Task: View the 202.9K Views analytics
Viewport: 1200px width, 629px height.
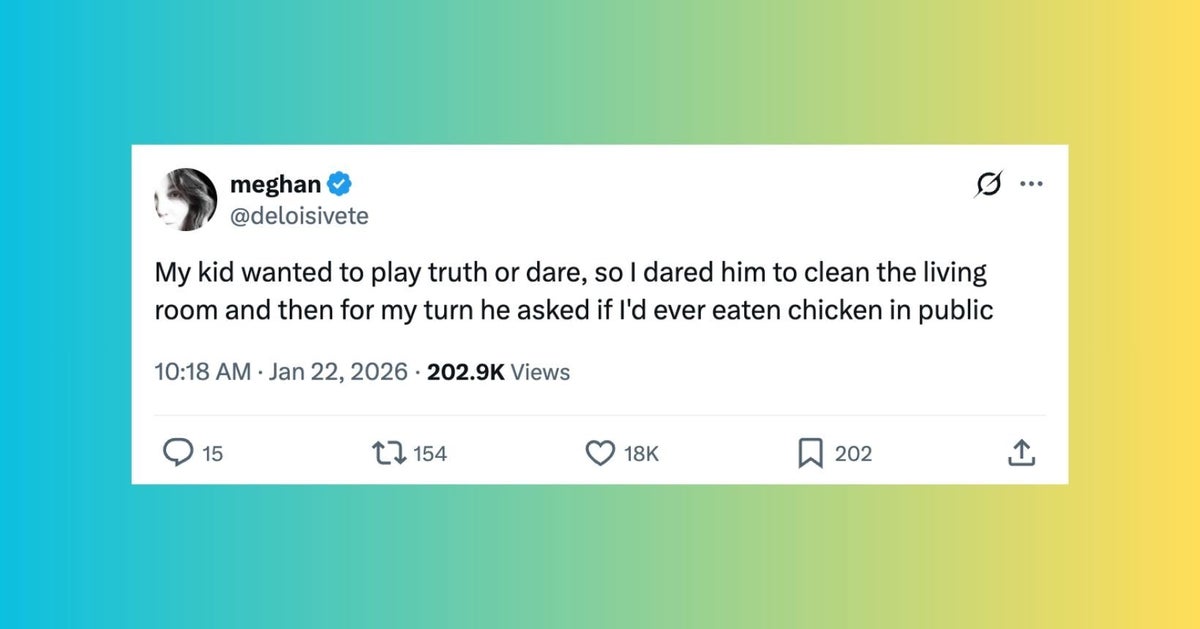Action: (498, 372)
